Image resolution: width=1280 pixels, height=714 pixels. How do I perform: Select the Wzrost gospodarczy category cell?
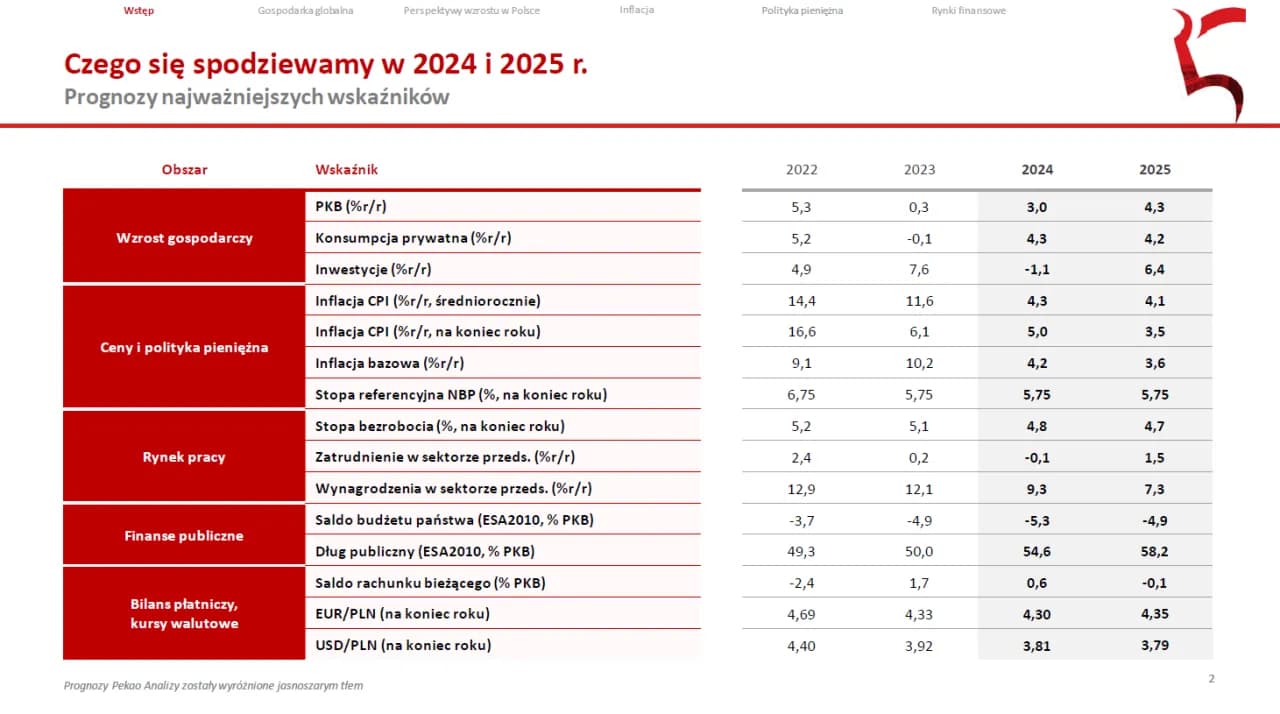(184, 238)
